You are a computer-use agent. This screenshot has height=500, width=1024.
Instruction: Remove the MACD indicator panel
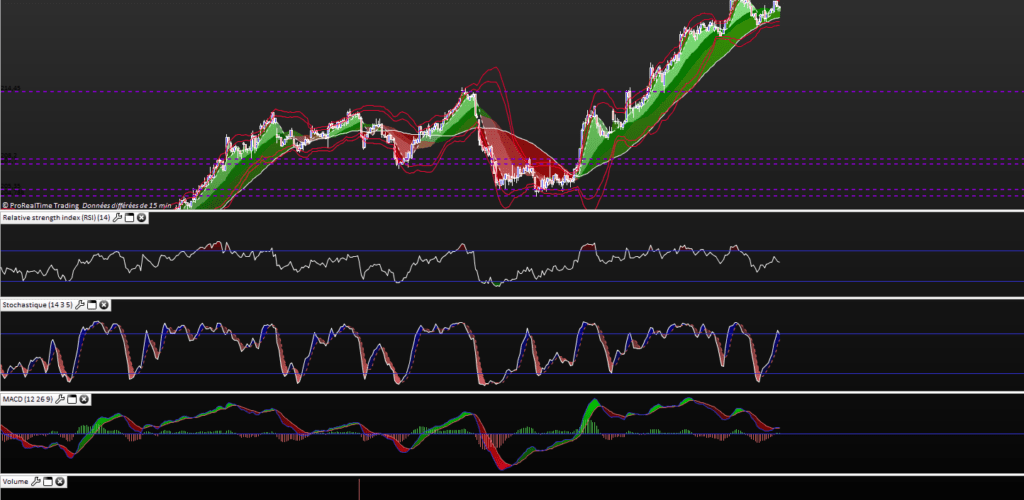tap(85, 399)
